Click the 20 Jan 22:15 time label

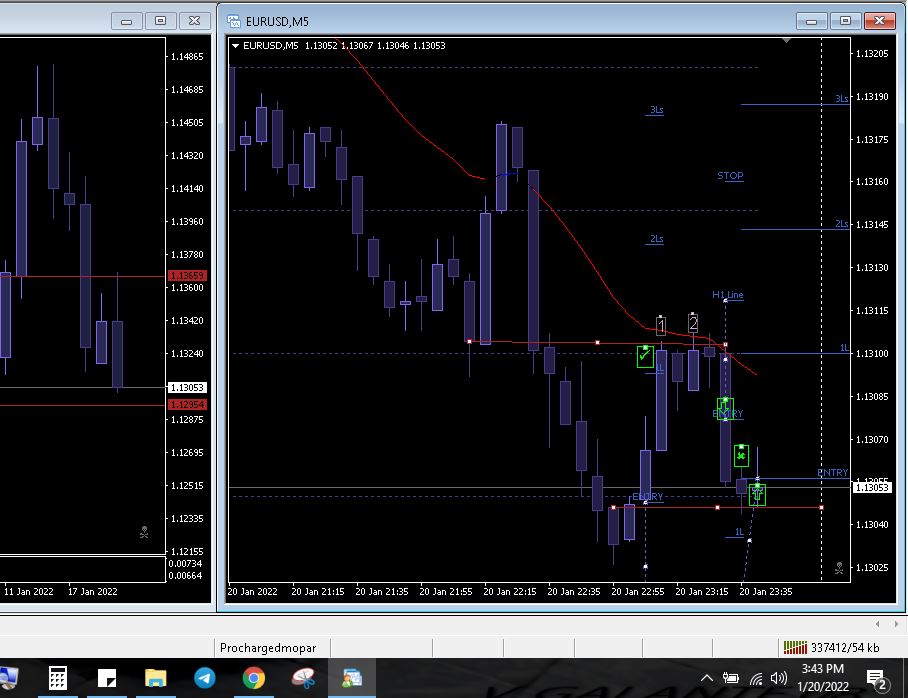click(510, 591)
